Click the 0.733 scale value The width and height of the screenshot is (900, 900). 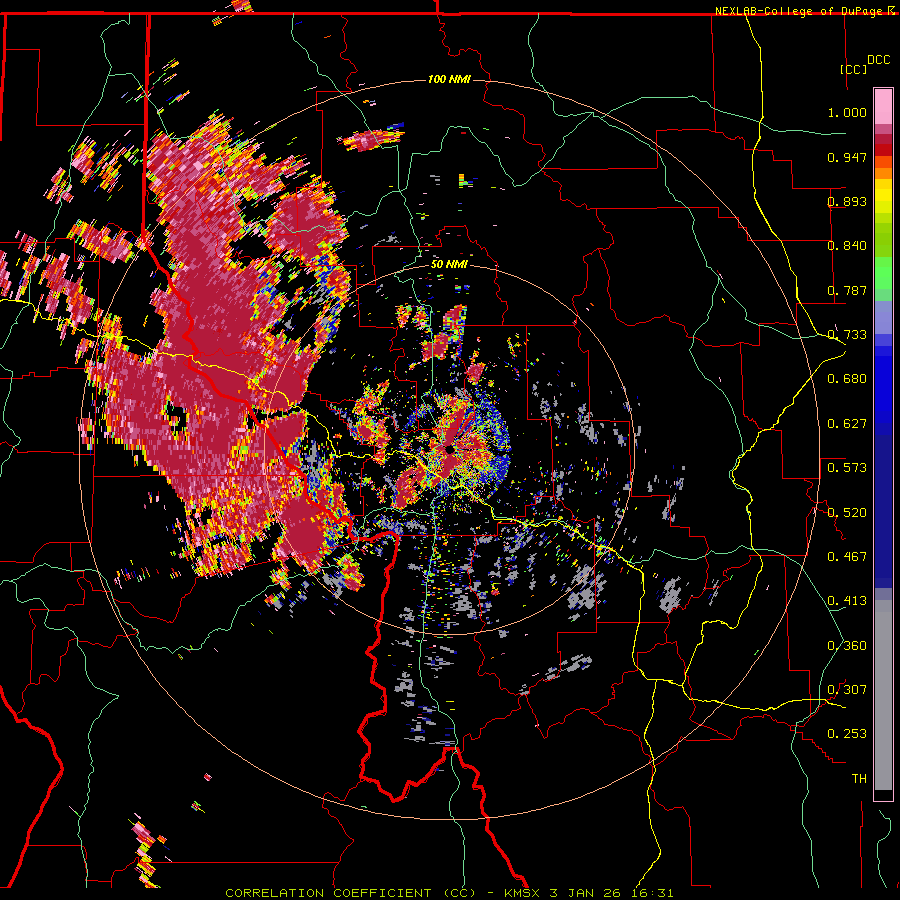(x=847, y=335)
